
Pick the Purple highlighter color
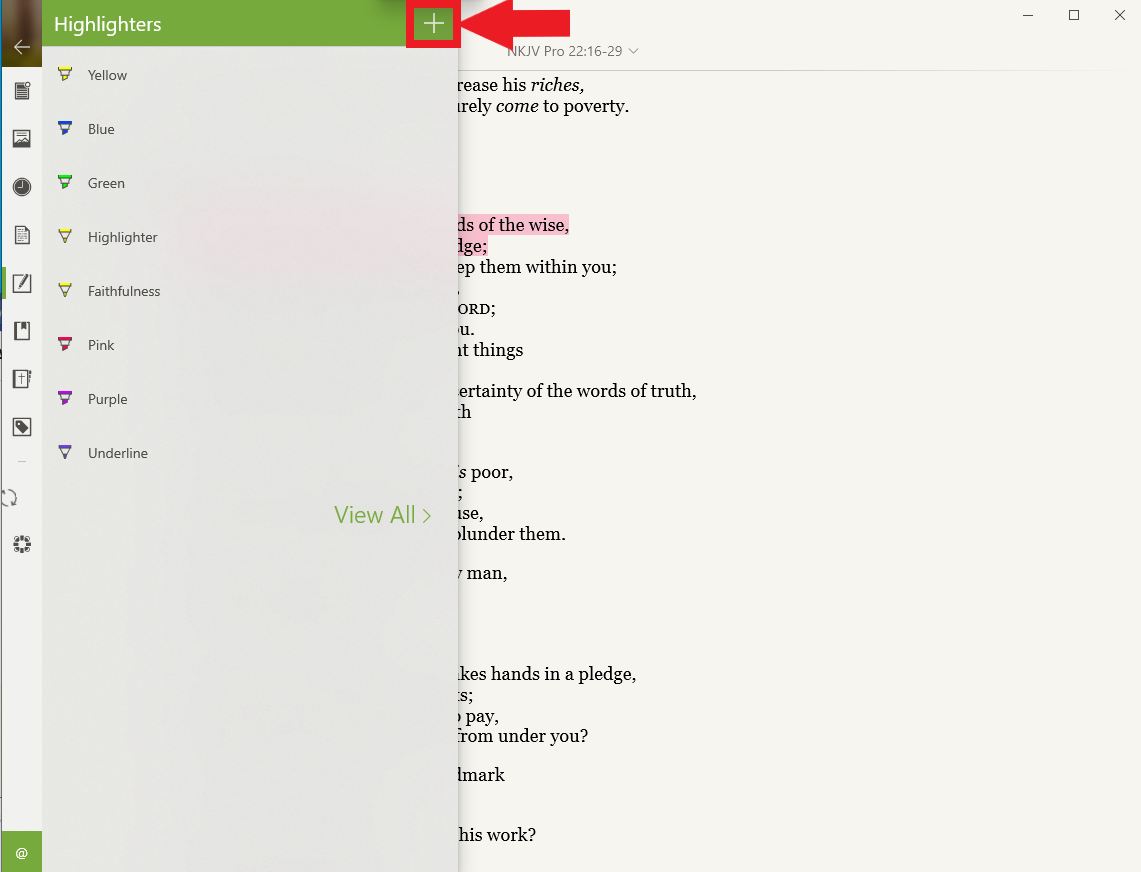[x=107, y=399]
